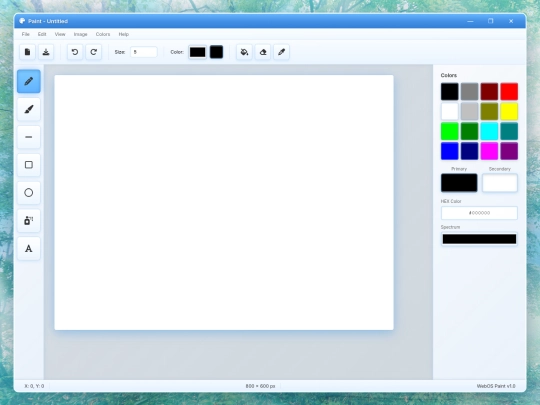Viewport: 540px width, 405px height.
Task: Pick the purple swatch
Action: (x=509, y=151)
